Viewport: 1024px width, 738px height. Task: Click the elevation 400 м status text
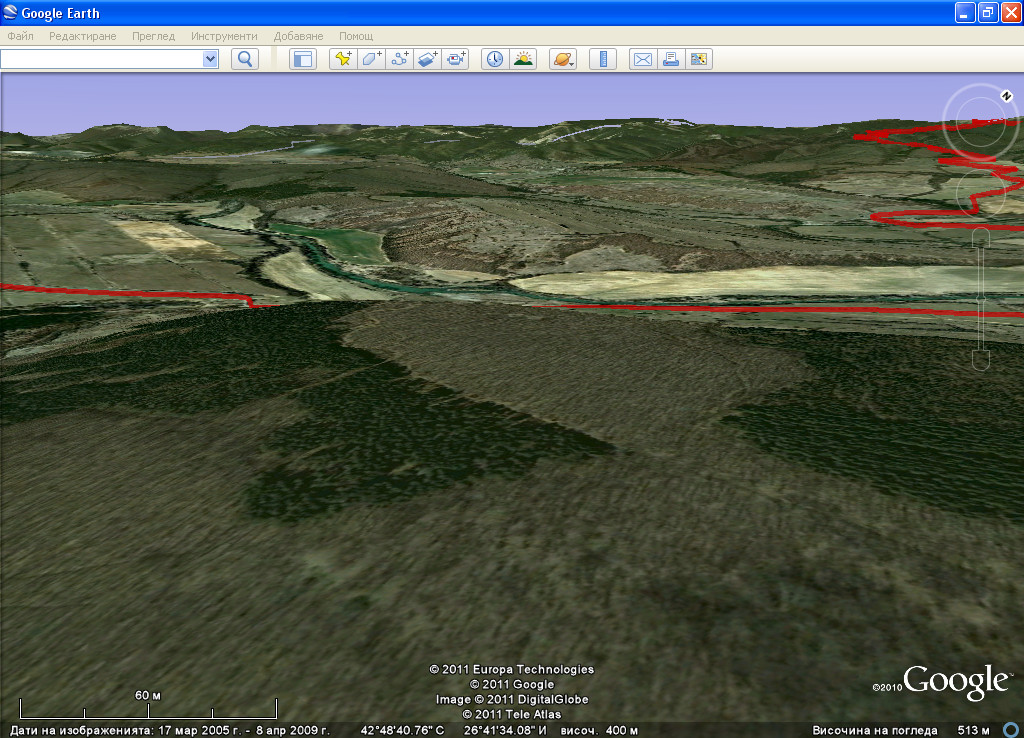(599, 730)
